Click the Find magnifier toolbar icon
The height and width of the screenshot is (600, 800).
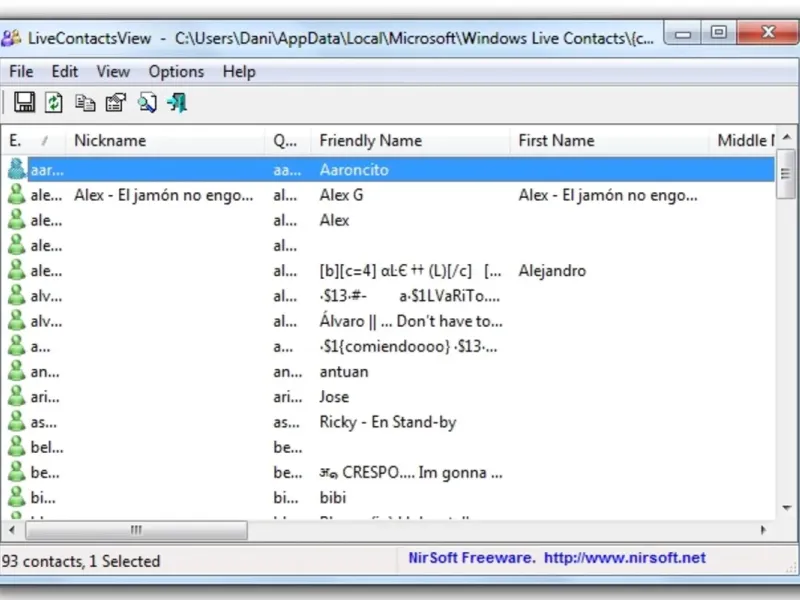[x=147, y=103]
